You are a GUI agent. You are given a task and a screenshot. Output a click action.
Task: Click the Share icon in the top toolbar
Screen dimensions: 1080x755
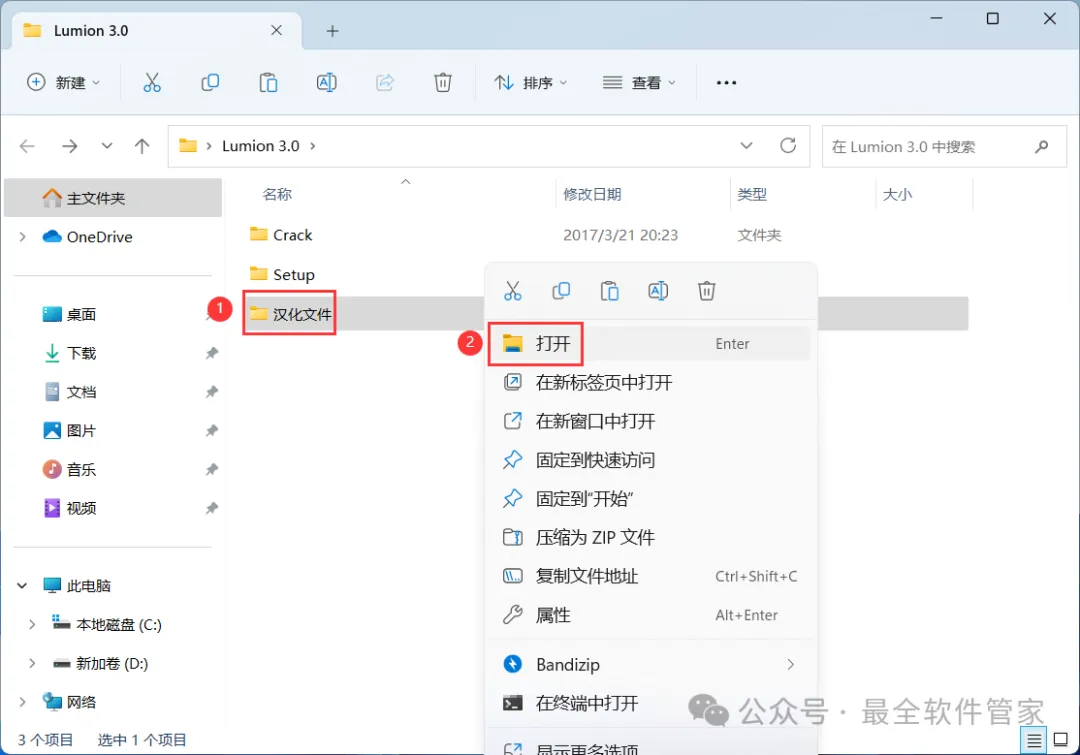tap(384, 83)
